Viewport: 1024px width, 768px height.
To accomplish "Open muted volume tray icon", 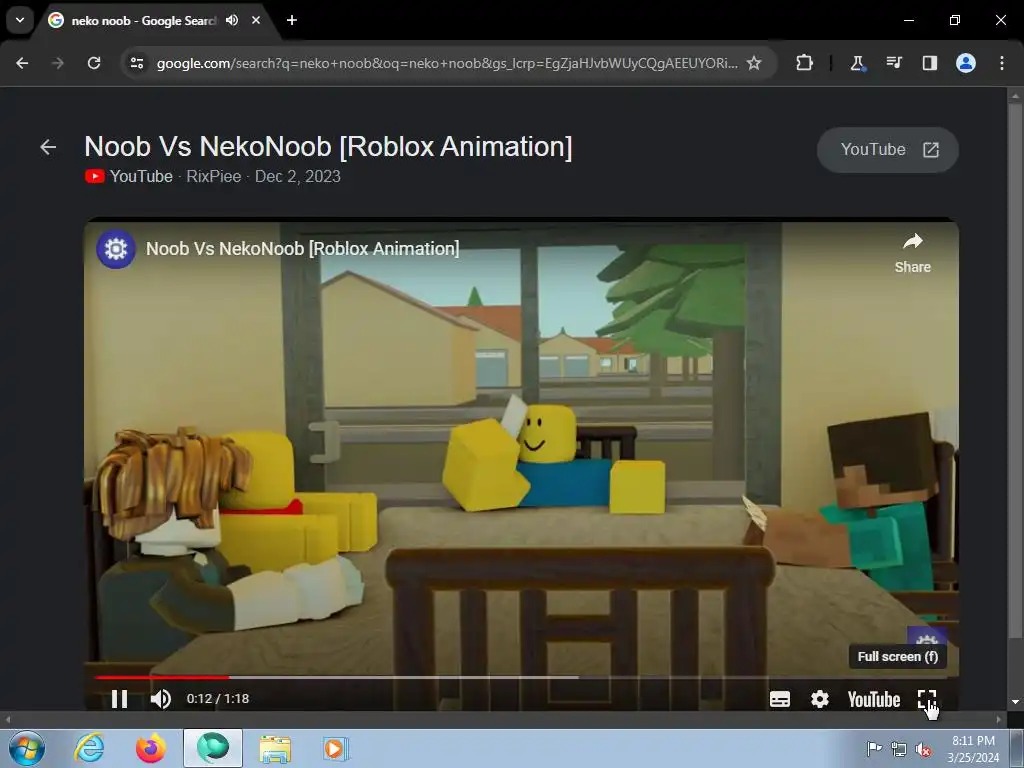I will coord(923,749).
